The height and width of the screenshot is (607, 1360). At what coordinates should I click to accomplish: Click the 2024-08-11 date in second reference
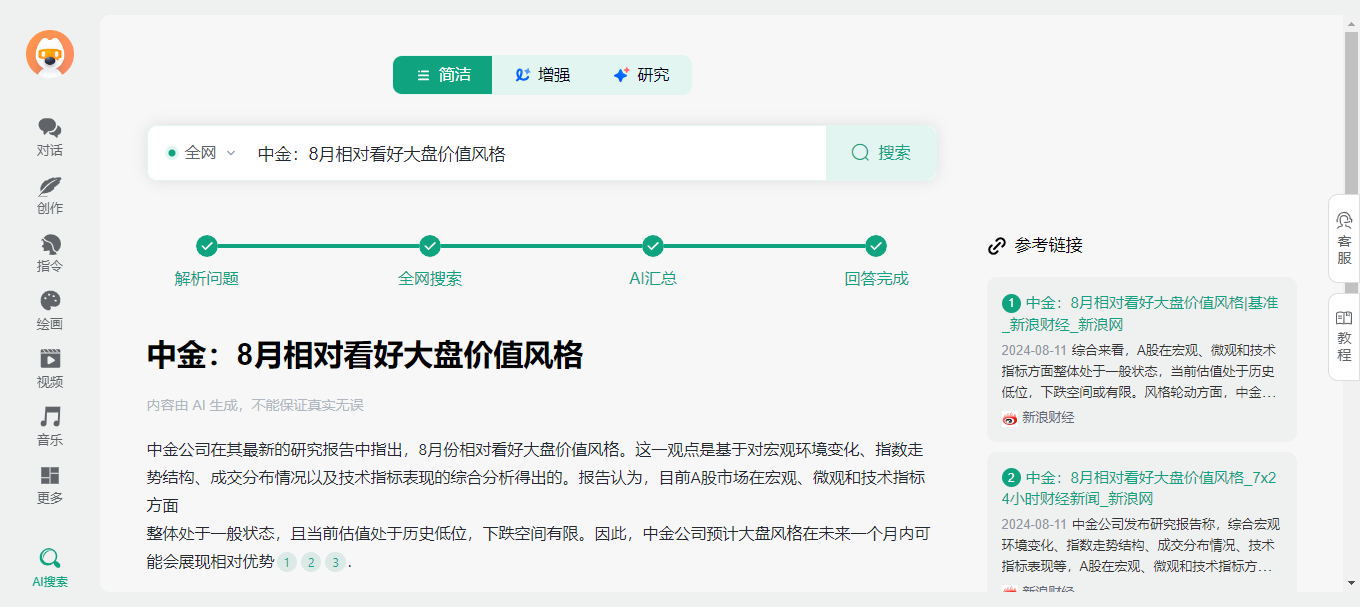pyautogui.click(x=1033, y=524)
